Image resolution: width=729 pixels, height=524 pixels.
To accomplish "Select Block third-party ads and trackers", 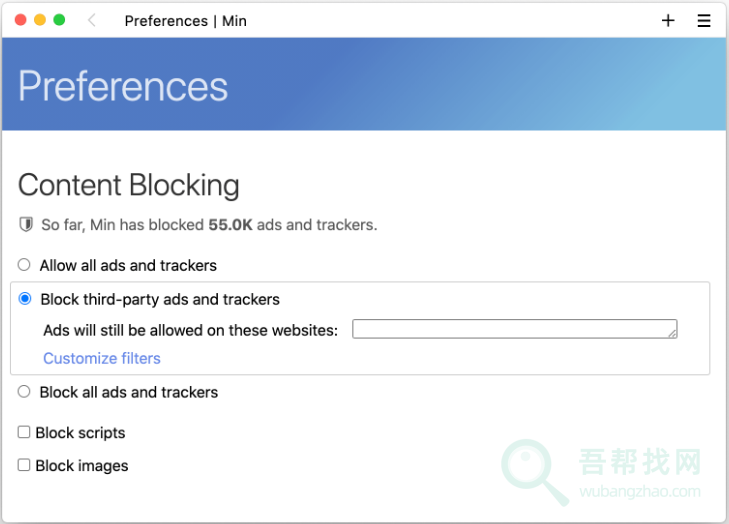I will point(25,299).
